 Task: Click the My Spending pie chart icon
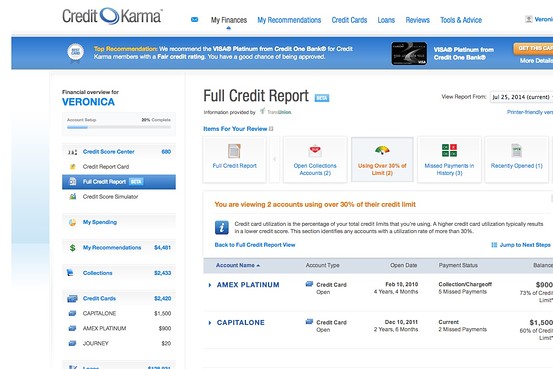coord(72,222)
